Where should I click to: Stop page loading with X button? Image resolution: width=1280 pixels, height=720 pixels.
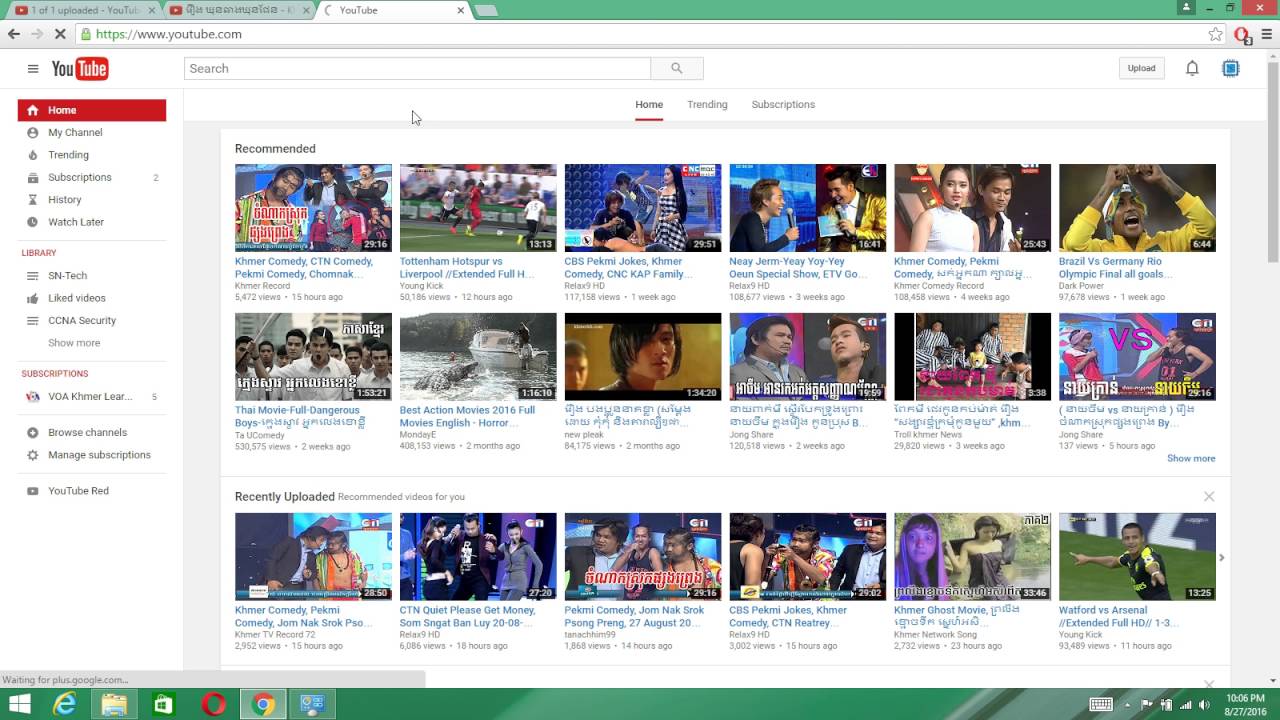tap(60, 34)
